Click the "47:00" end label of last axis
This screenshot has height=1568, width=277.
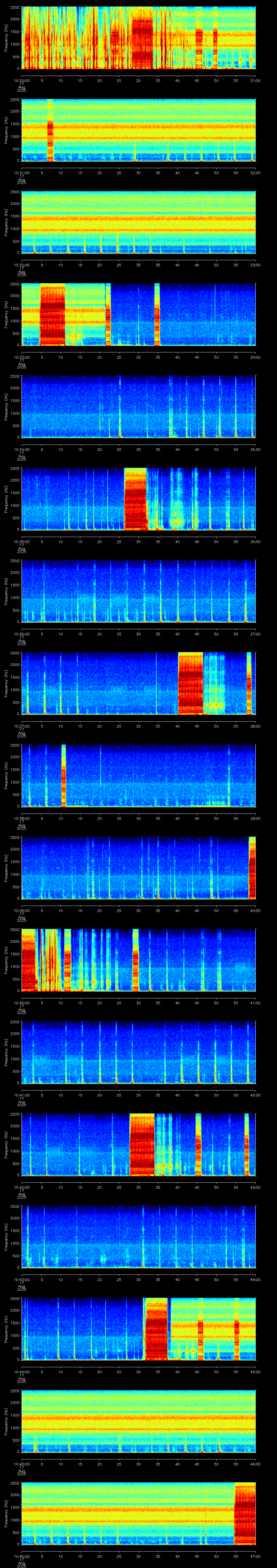(255, 1556)
